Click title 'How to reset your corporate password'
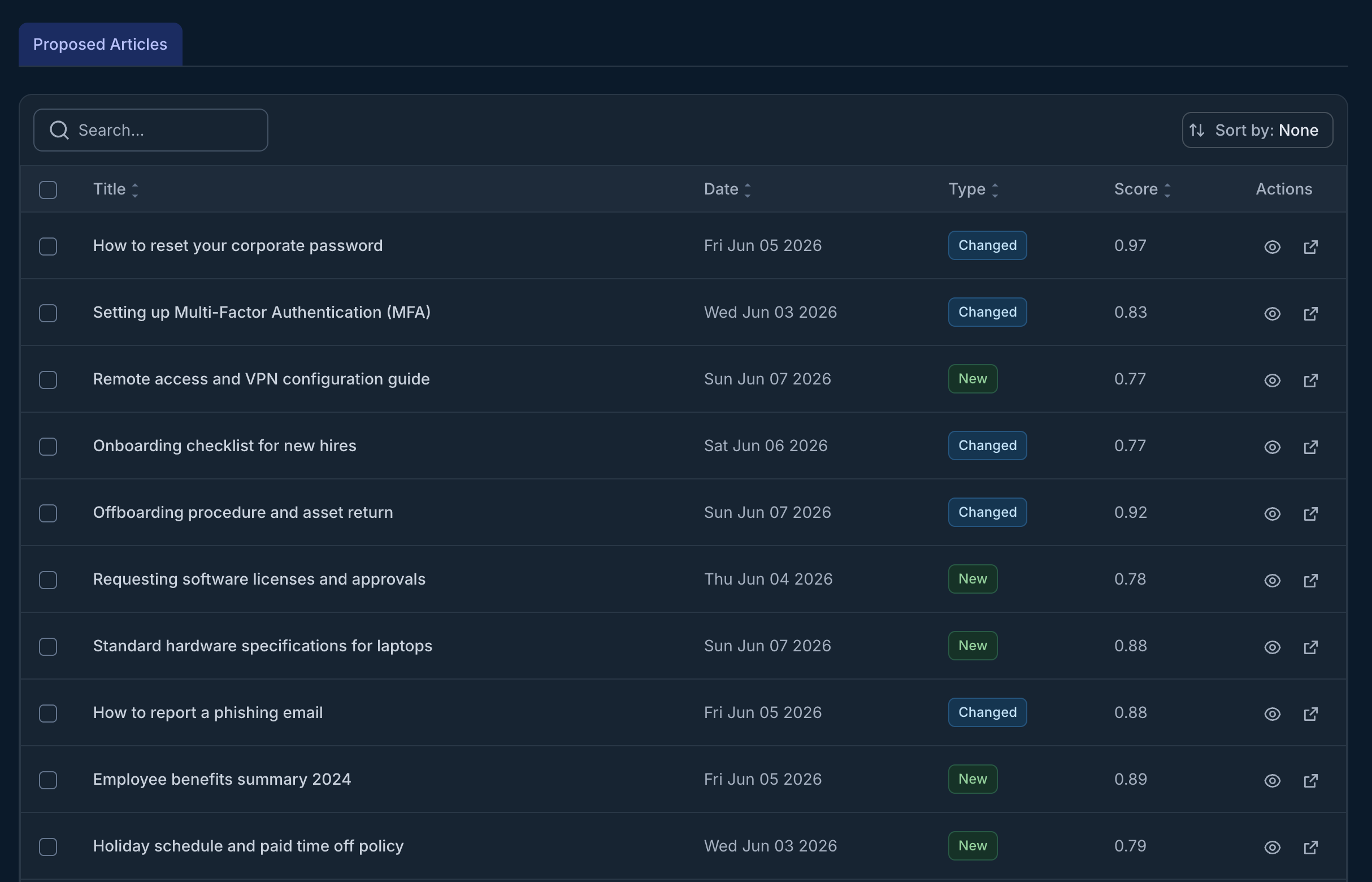1372x882 pixels. pos(237,246)
